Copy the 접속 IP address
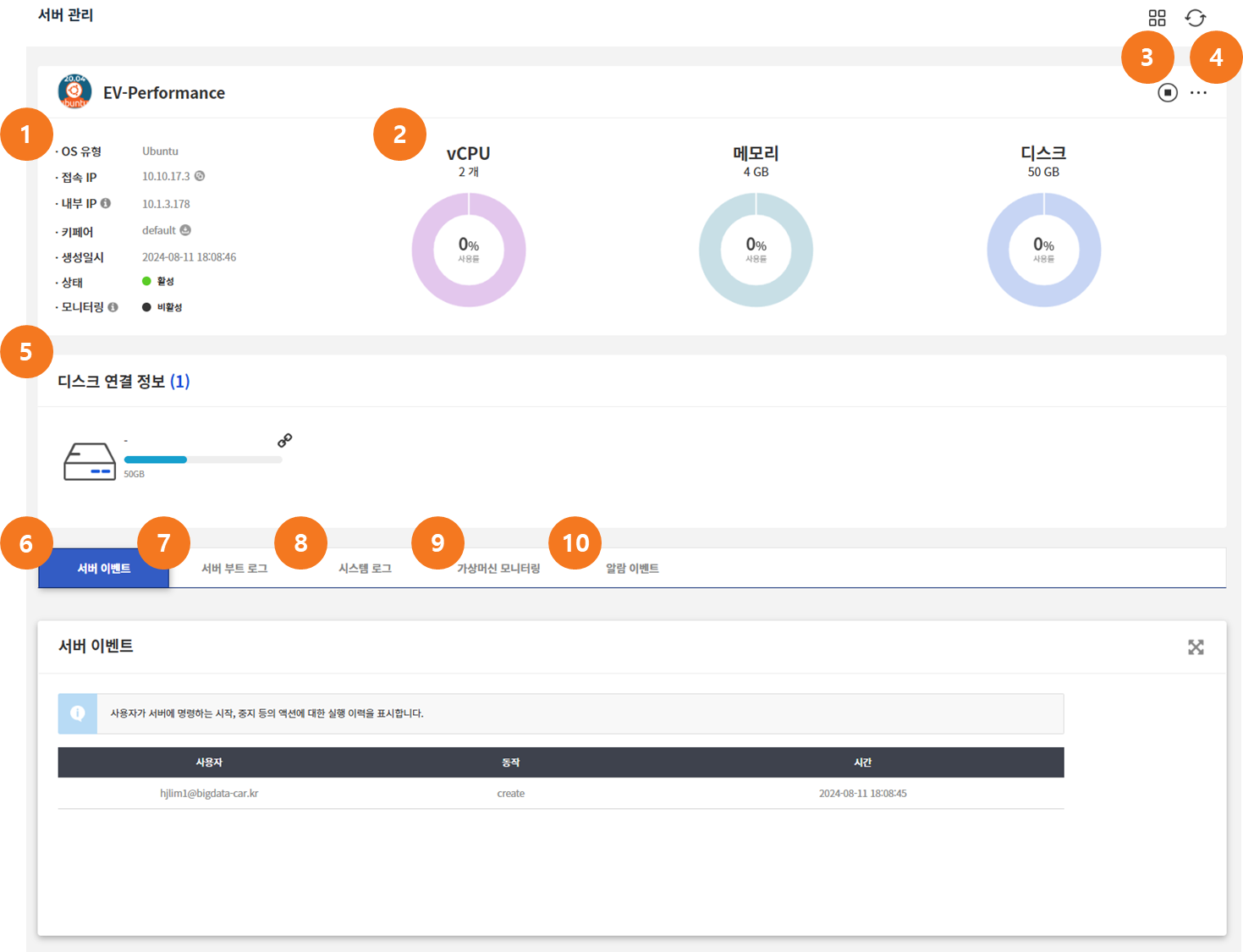Screen dimensions: 1243x952 200,176
